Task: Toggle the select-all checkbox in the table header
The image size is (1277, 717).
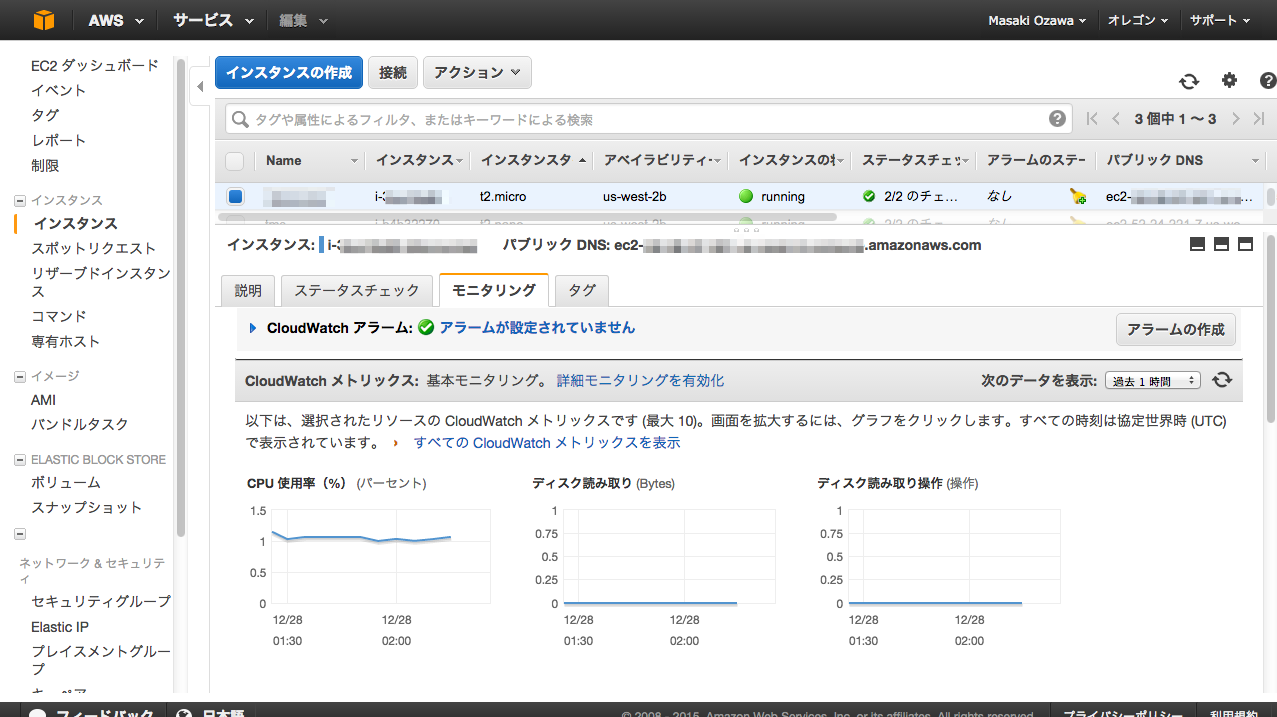Action: (x=235, y=160)
